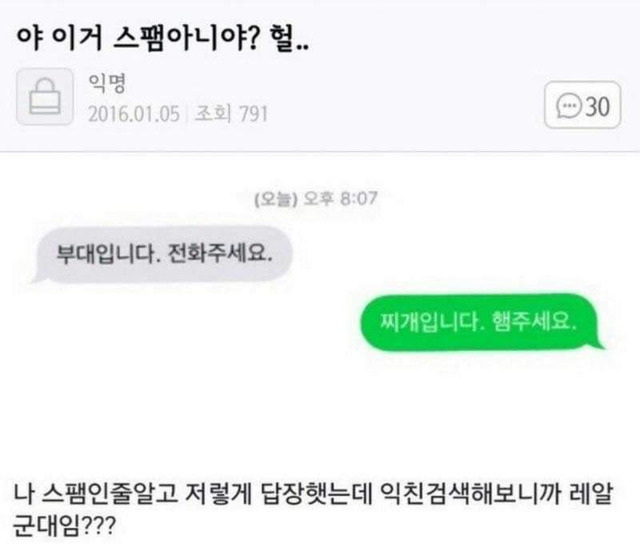Image resolution: width=640 pixels, height=551 pixels.
Task: Click the 전화주세요. text in received message
Action: [x=220, y=254]
